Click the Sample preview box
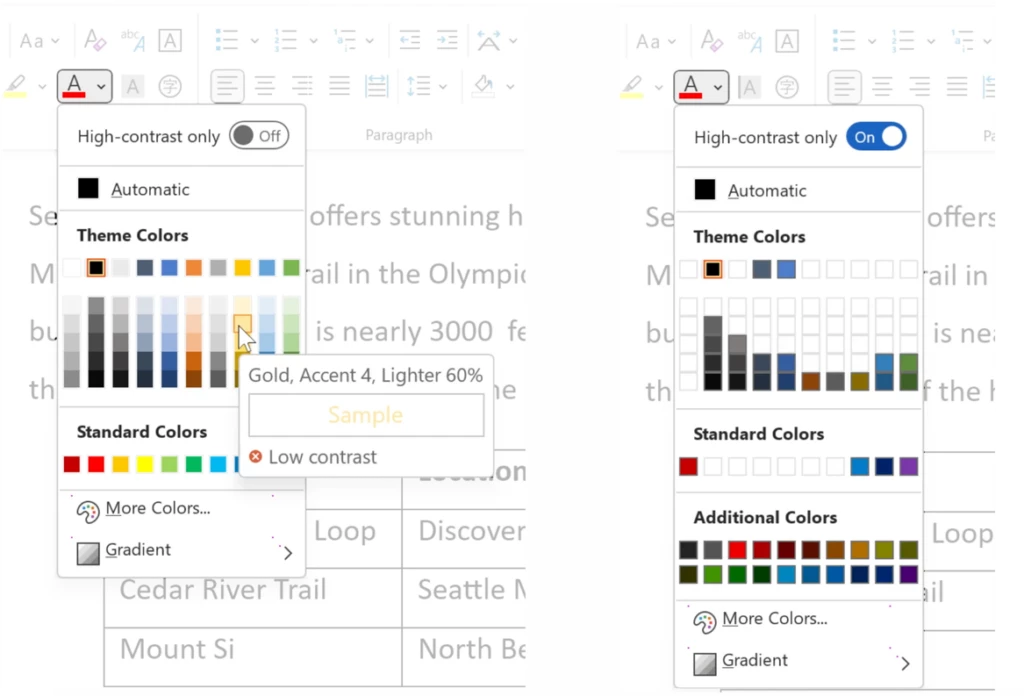 pyautogui.click(x=366, y=415)
